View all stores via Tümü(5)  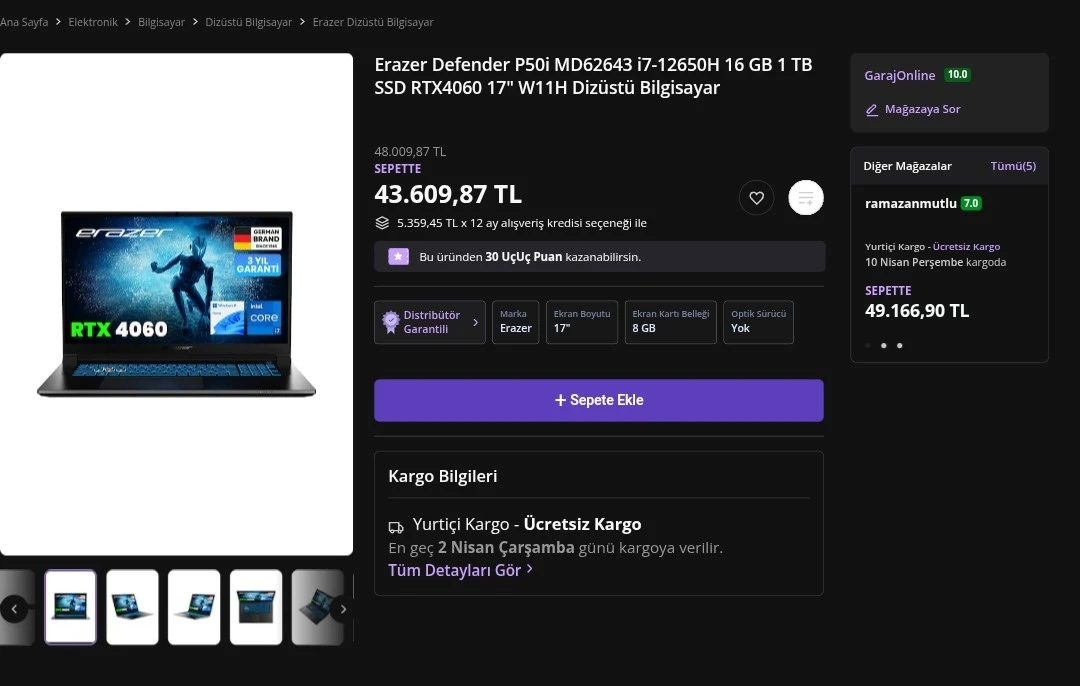coord(1012,166)
